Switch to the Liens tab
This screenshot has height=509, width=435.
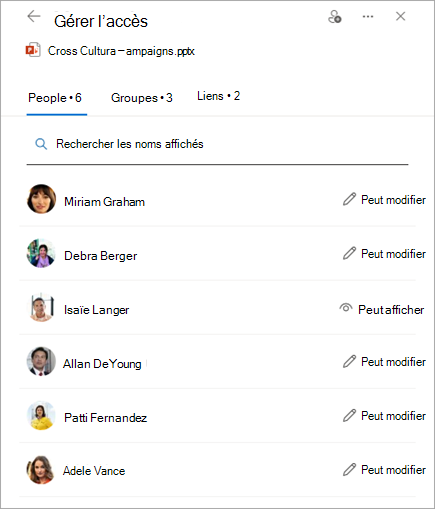click(x=218, y=96)
